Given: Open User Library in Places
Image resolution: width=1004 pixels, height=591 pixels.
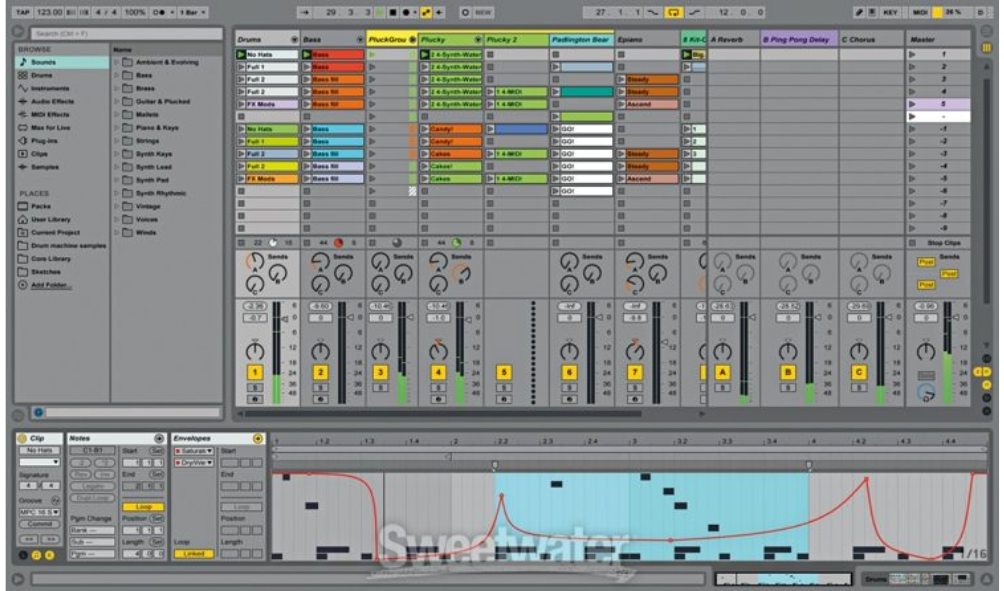Looking at the screenshot, I should coord(50,219).
